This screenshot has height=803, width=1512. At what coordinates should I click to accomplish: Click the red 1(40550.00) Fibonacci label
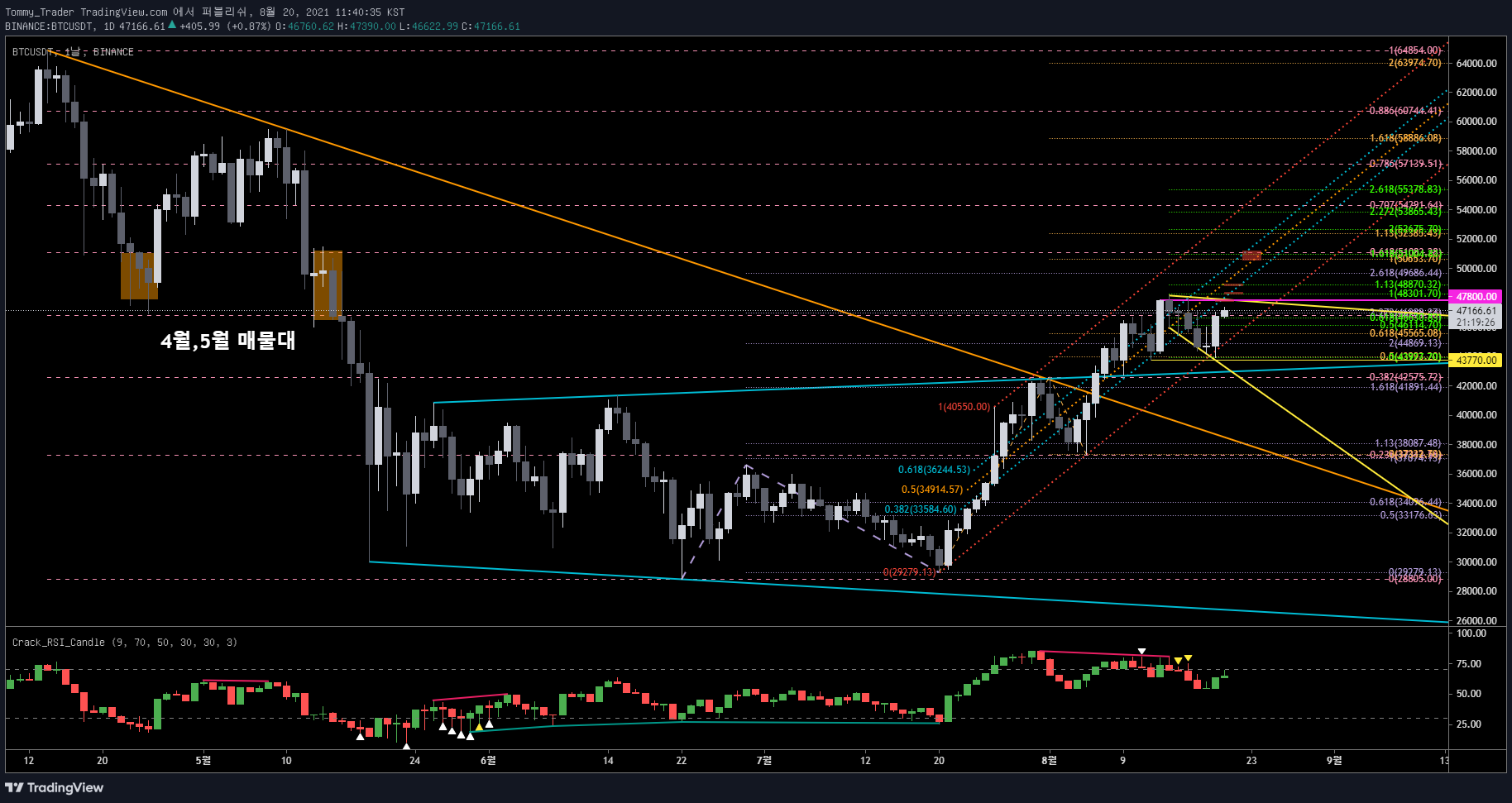pyautogui.click(x=964, y=407)
